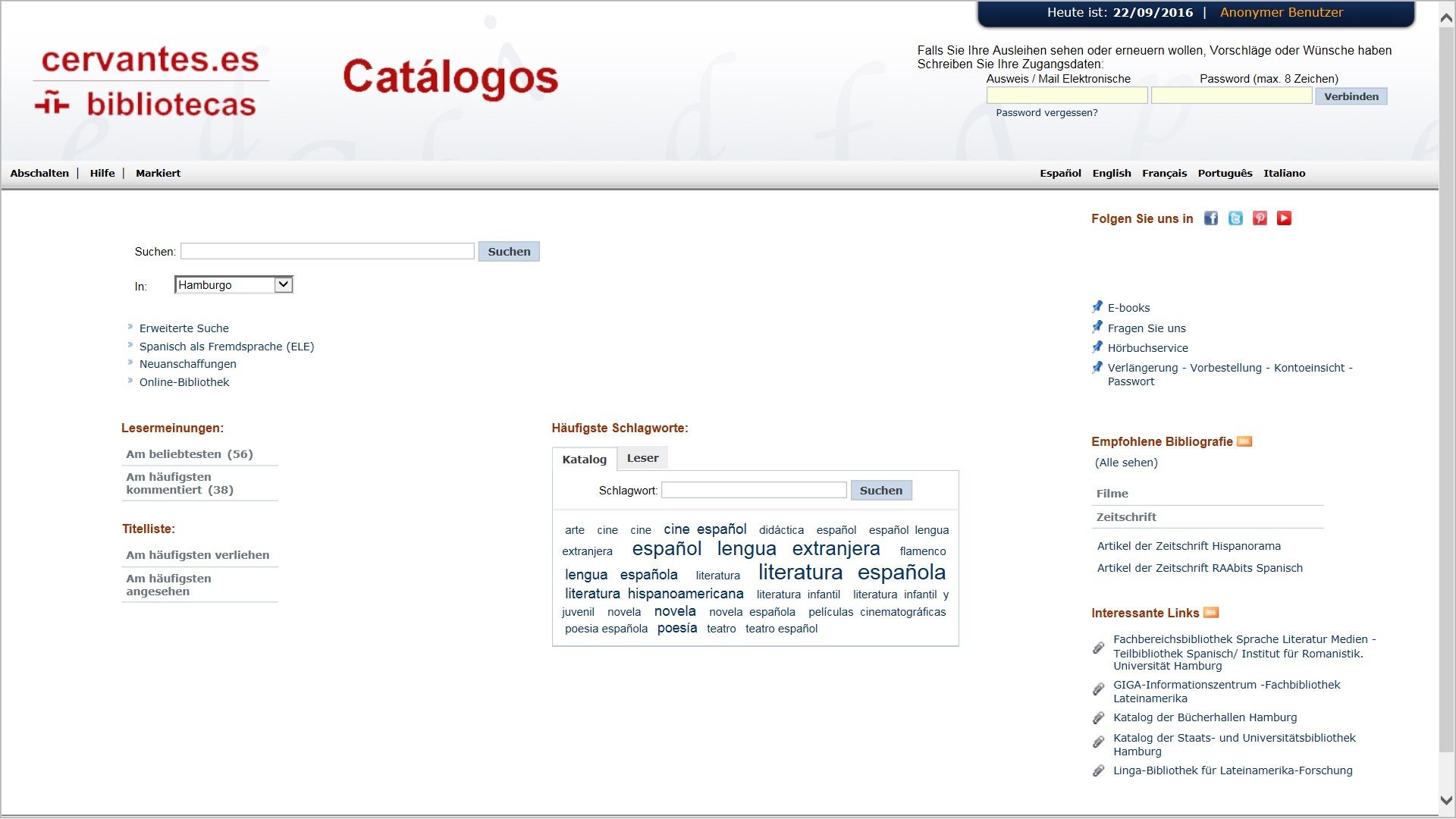Image resolution: width=1456 pixels, height=819 pixels.
Task: Click the Verbinden login button
Action: click(1351, 96)
